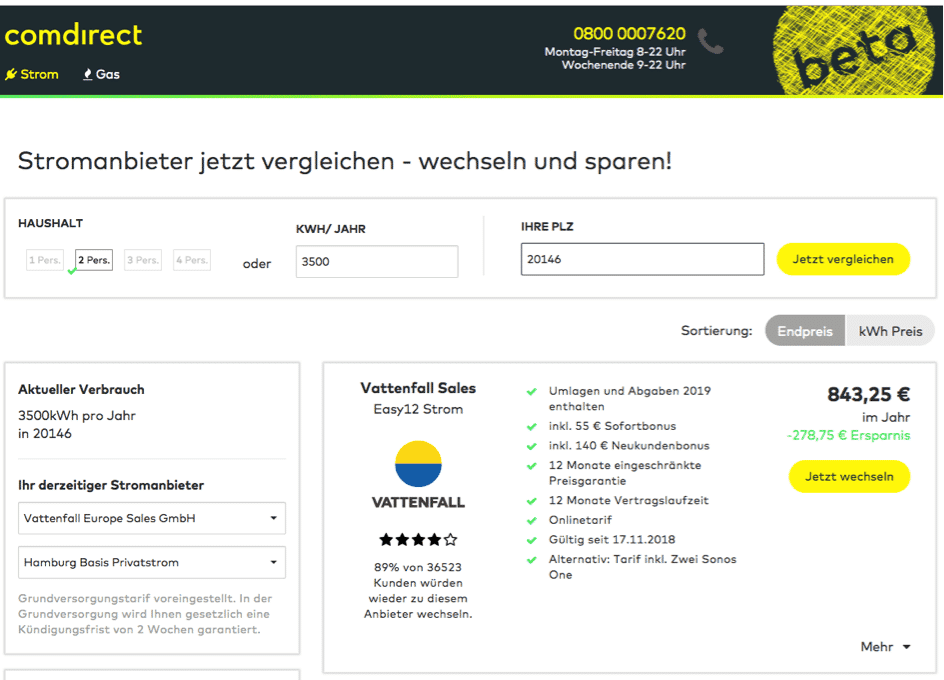Click the four-star rating of Vattenfall
The height and width of the screenshot is (680, 944).
click(x=418, y=540)
